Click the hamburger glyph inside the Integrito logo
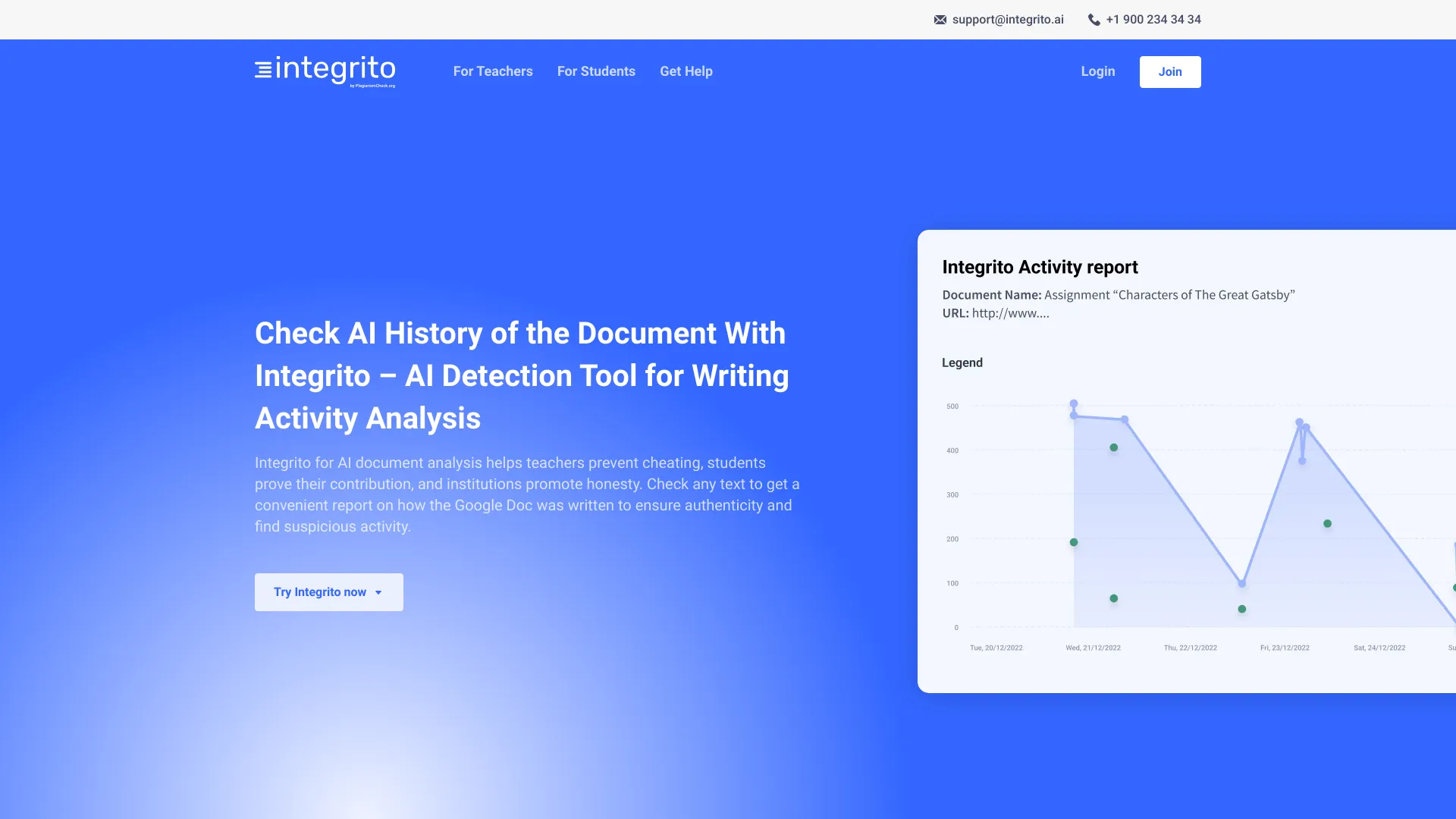The height and width of the screenshot is (819, 1456). tap(262, 71)
